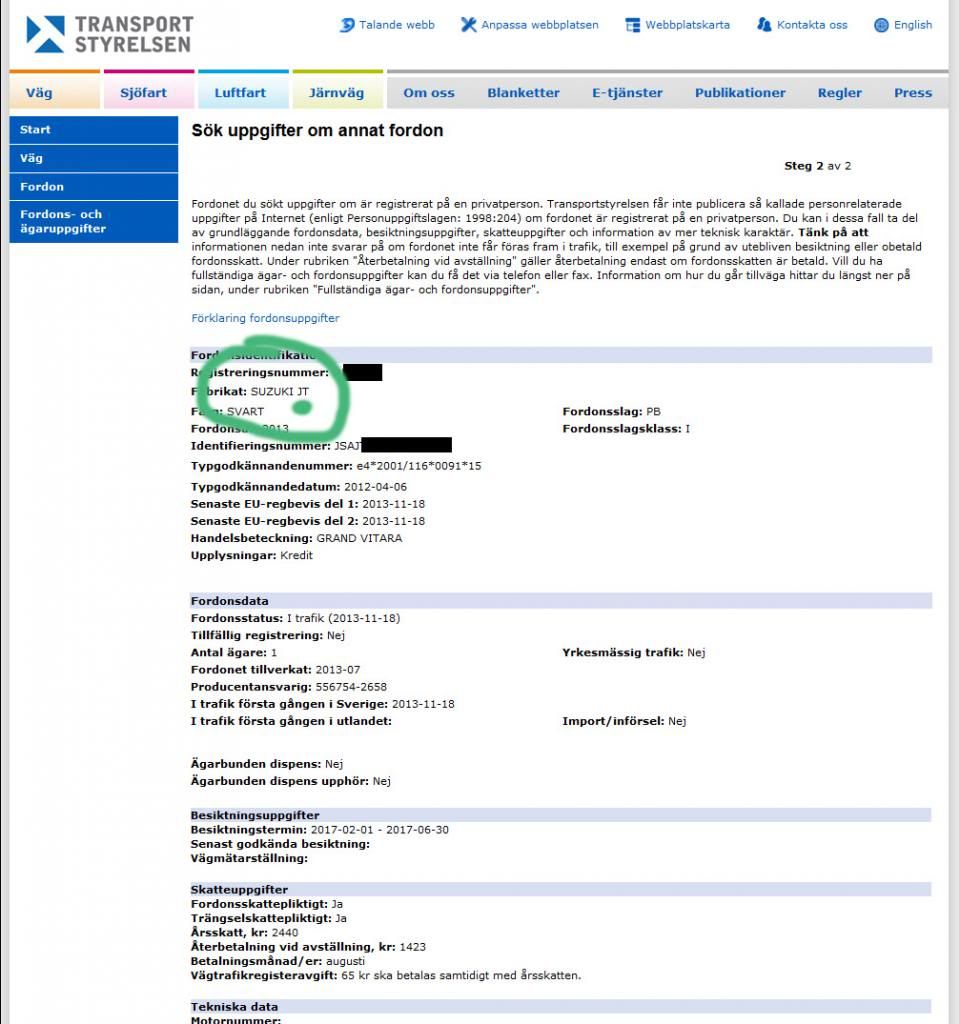Image resolution: width=959 pixels, height=1024 pixels.
Task: Open the Väg ribbon tab
Action: (x=40, y=91)
